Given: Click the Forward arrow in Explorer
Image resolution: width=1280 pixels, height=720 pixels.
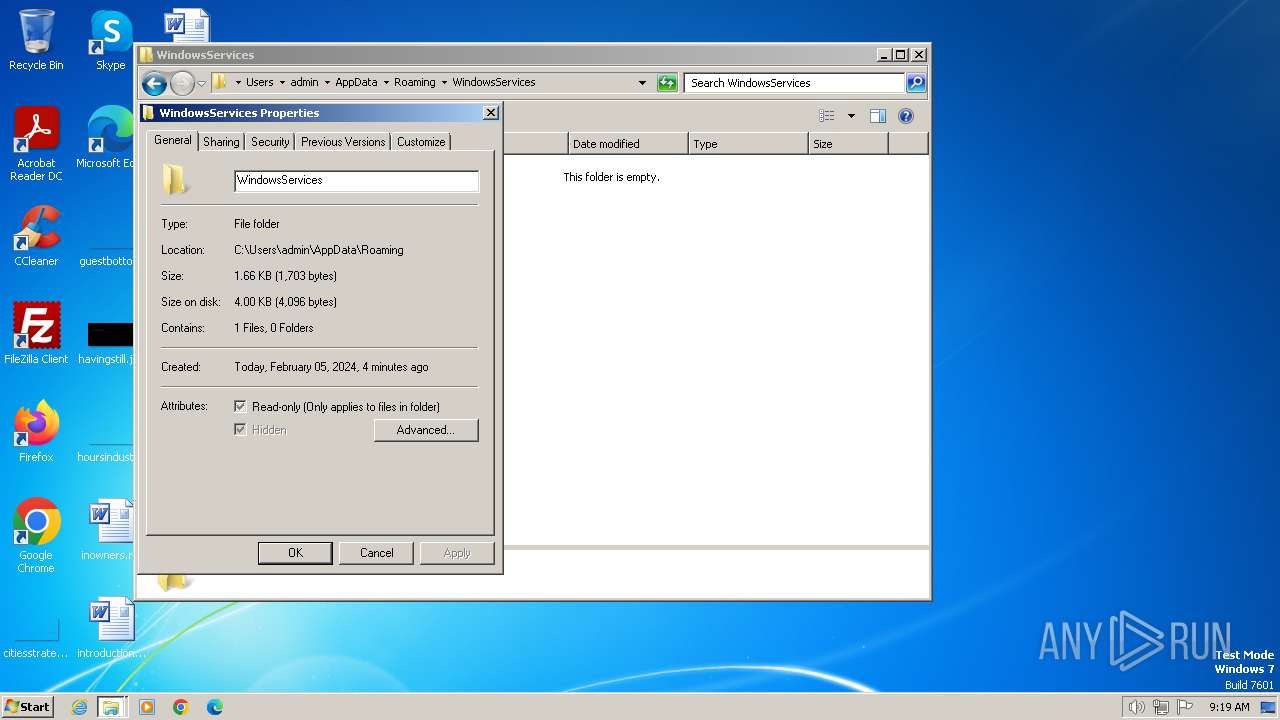Looking at the screenshot, I should 182,83.
